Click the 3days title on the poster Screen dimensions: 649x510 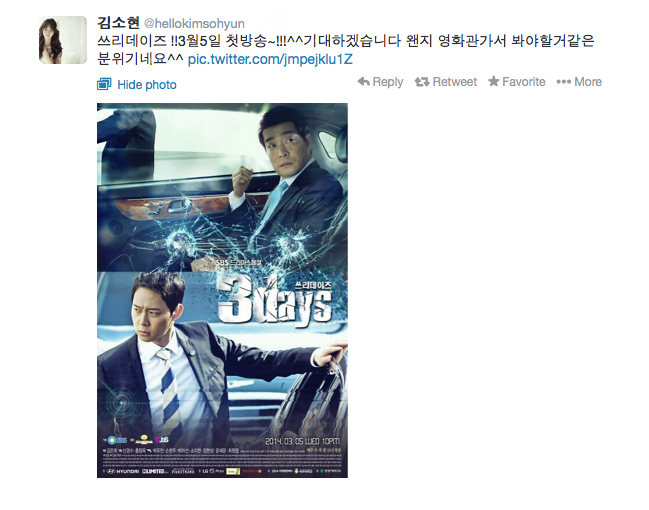pyautogui.click(x=274, y=301)
